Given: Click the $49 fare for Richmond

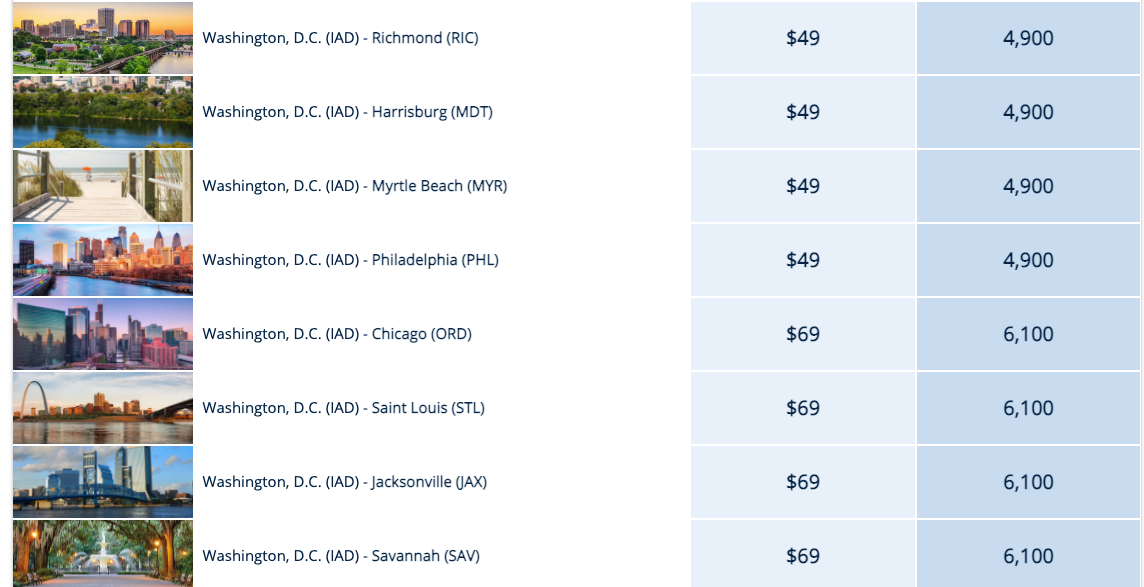Looking at the screenshot, I should coord(803,38).
